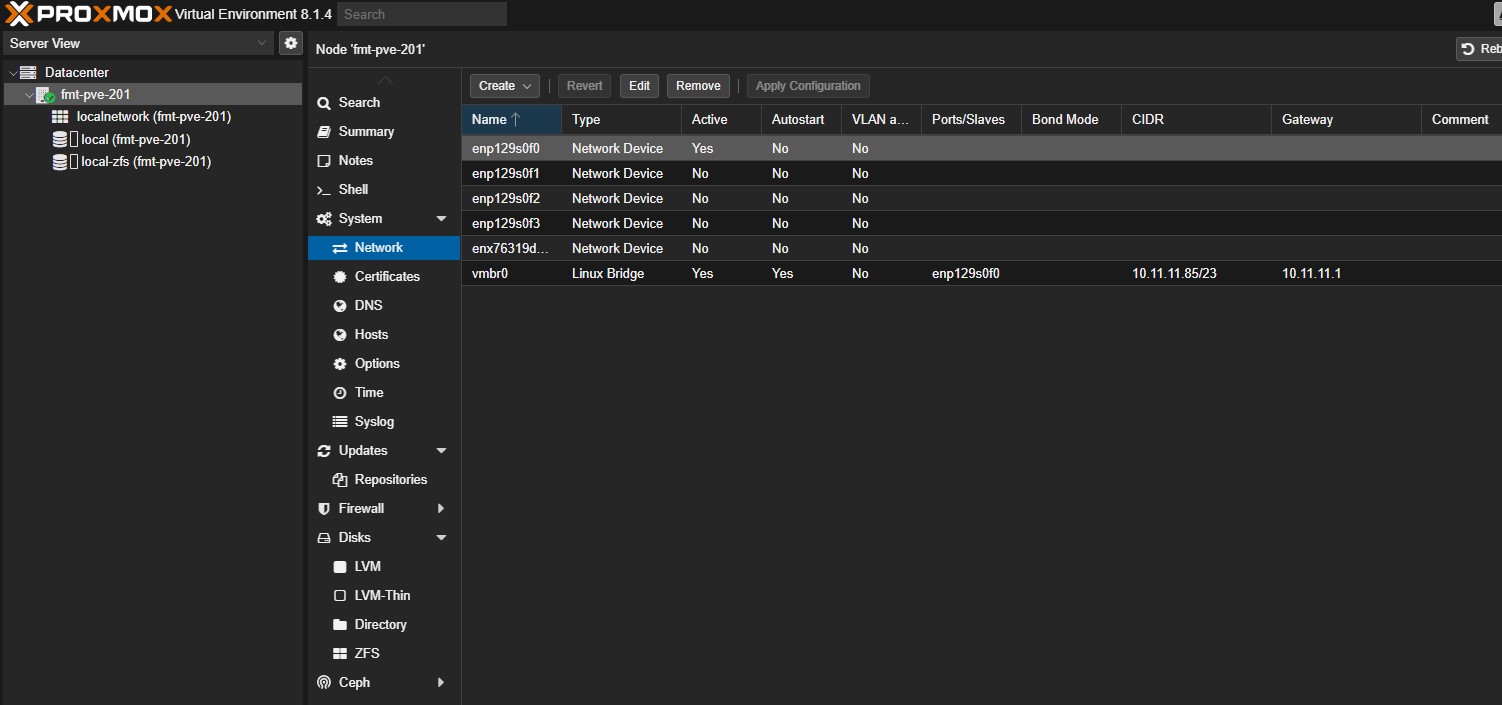Viewport: 1502px width, 705px height.
Task: Click the DNS globe icon
Action: tap(339, 306)
